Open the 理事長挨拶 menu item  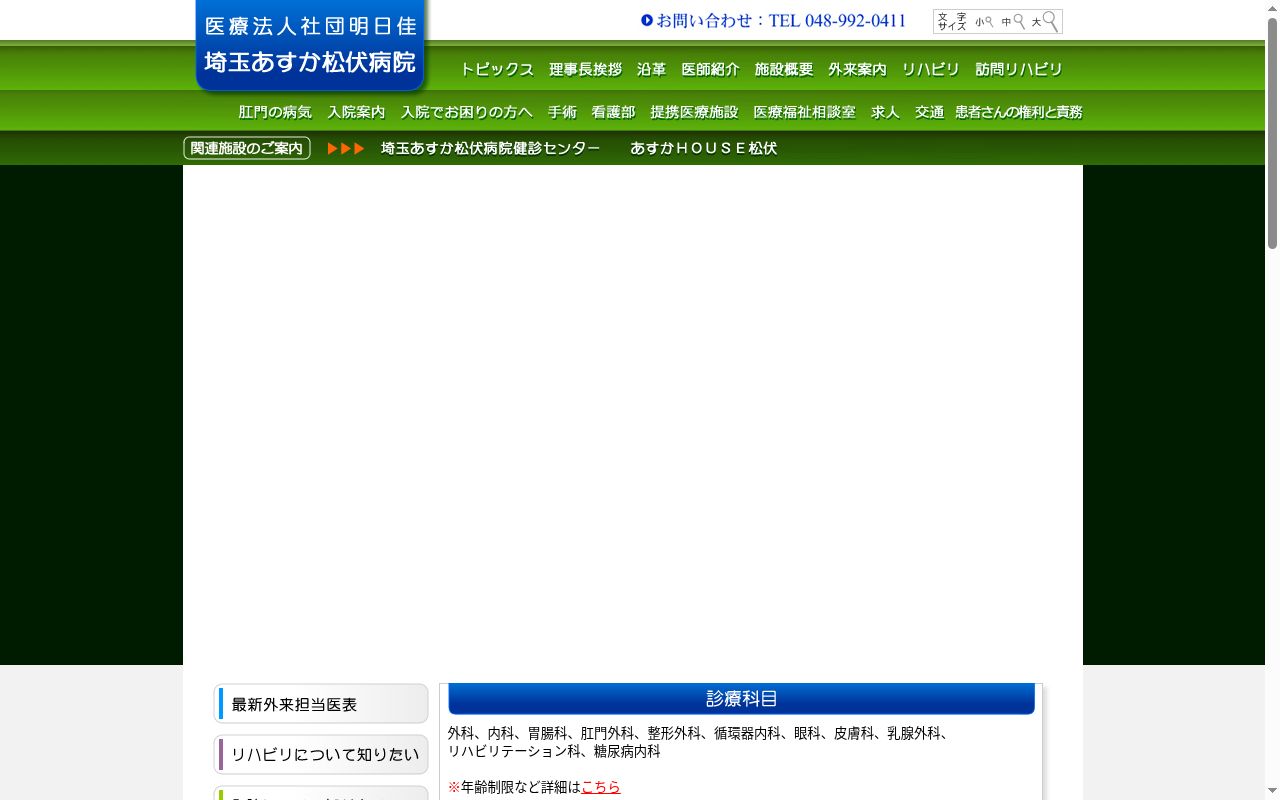[x=585, y=69]
